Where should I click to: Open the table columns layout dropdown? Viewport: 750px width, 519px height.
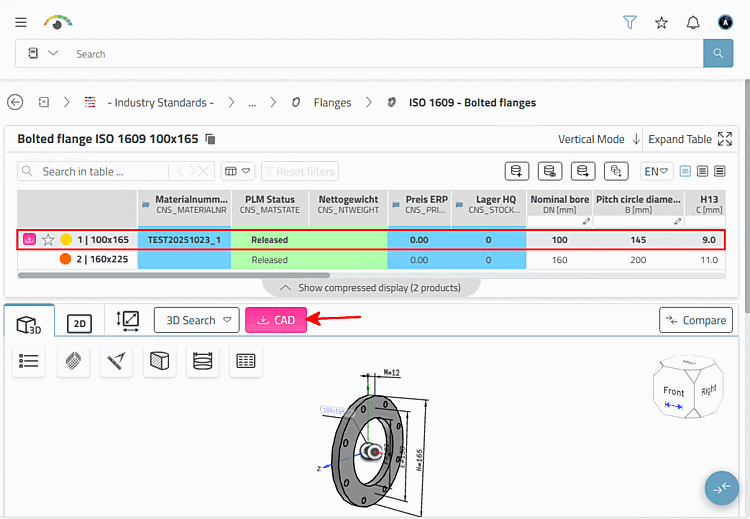point(238,171)
